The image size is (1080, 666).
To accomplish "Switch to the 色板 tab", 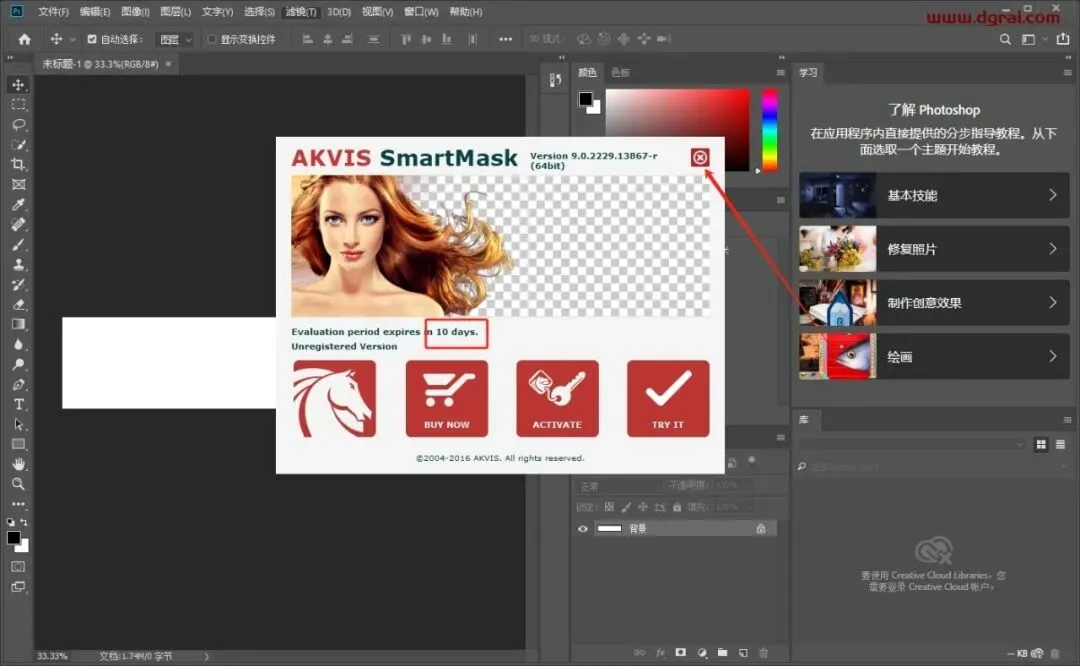I will (x=620, y=72).
